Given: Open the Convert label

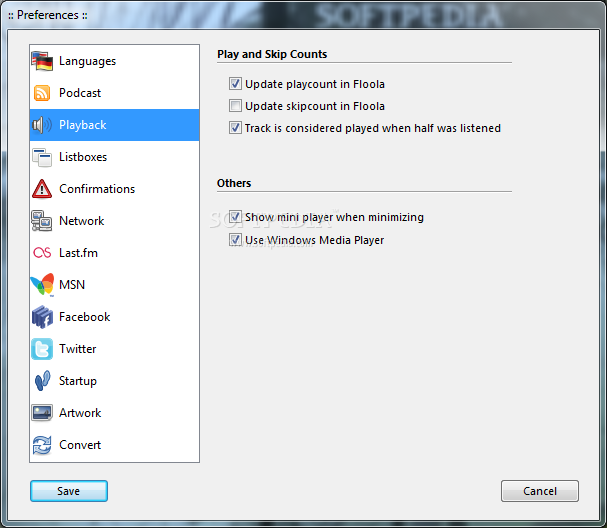Looking at the screenshot, I should pos(80,445).
